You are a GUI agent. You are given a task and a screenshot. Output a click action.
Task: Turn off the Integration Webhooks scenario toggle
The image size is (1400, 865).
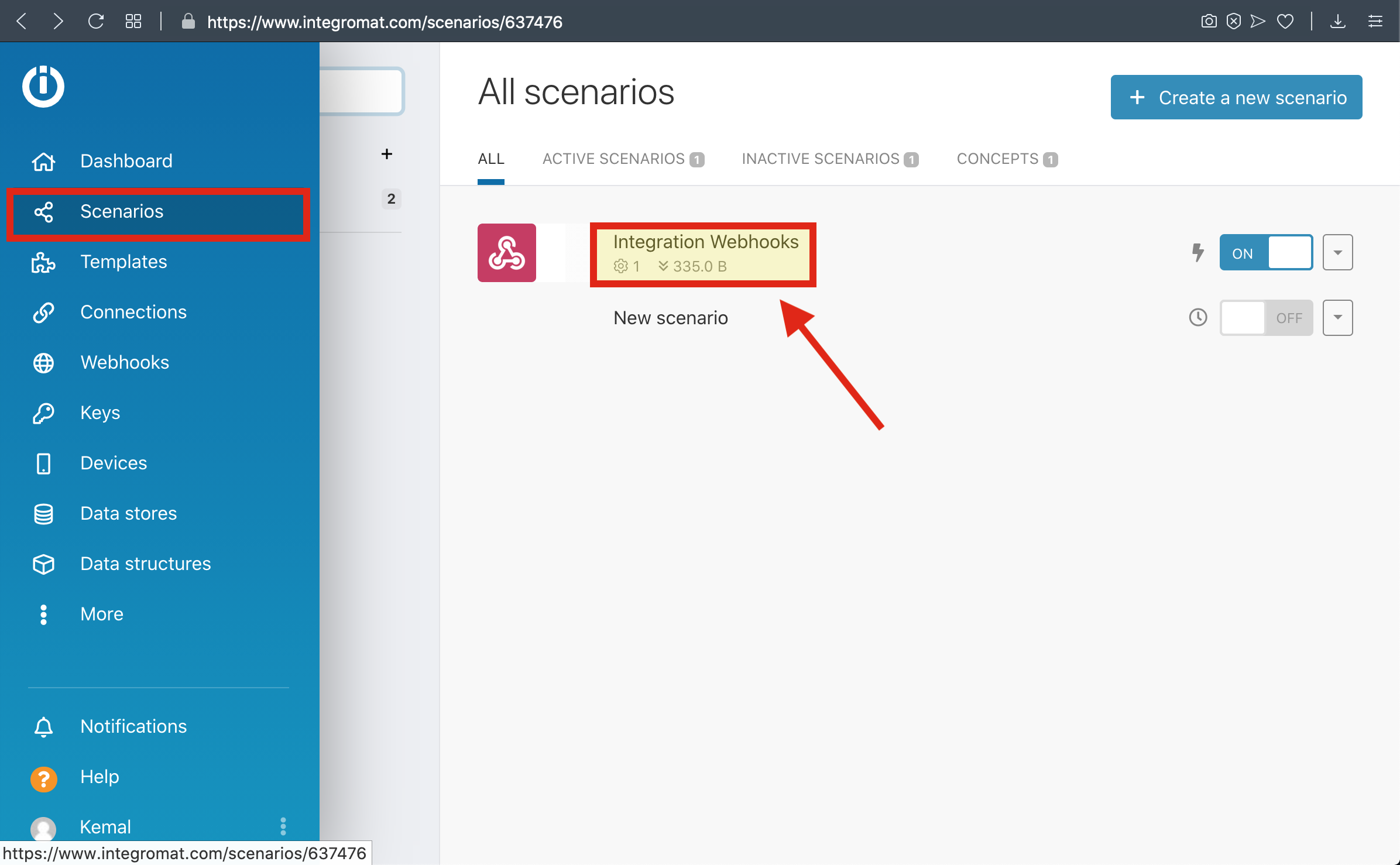[1265, 253]
